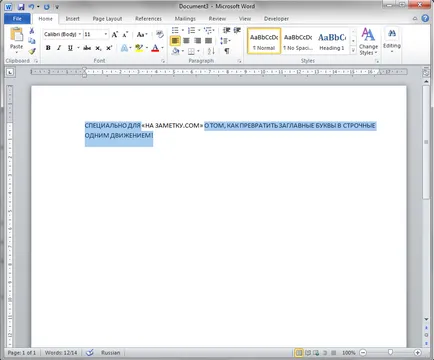Viewport: 434px width, 360px height.
Task: Apply superscript formatting
Action: [109, 48]
